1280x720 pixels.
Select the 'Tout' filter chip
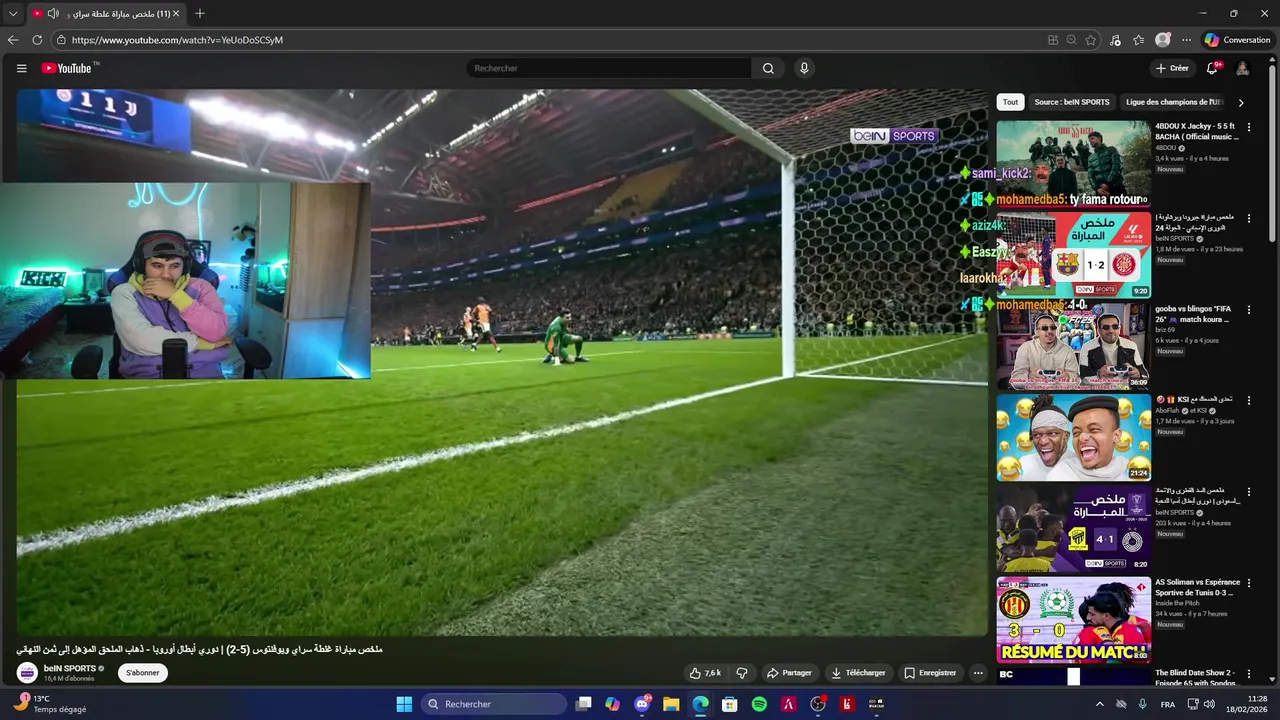pyautogui.click(x=1010, y=102)
